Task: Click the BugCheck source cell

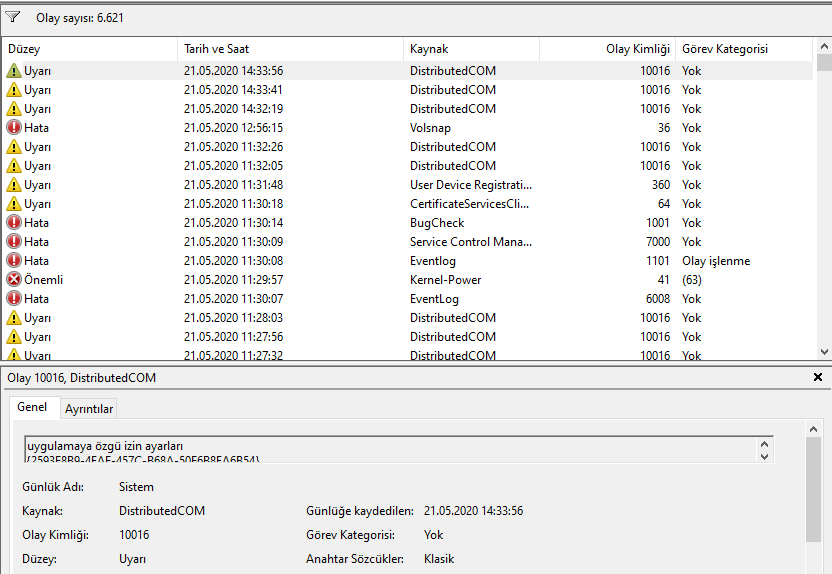Action: [x=437, y=223]
